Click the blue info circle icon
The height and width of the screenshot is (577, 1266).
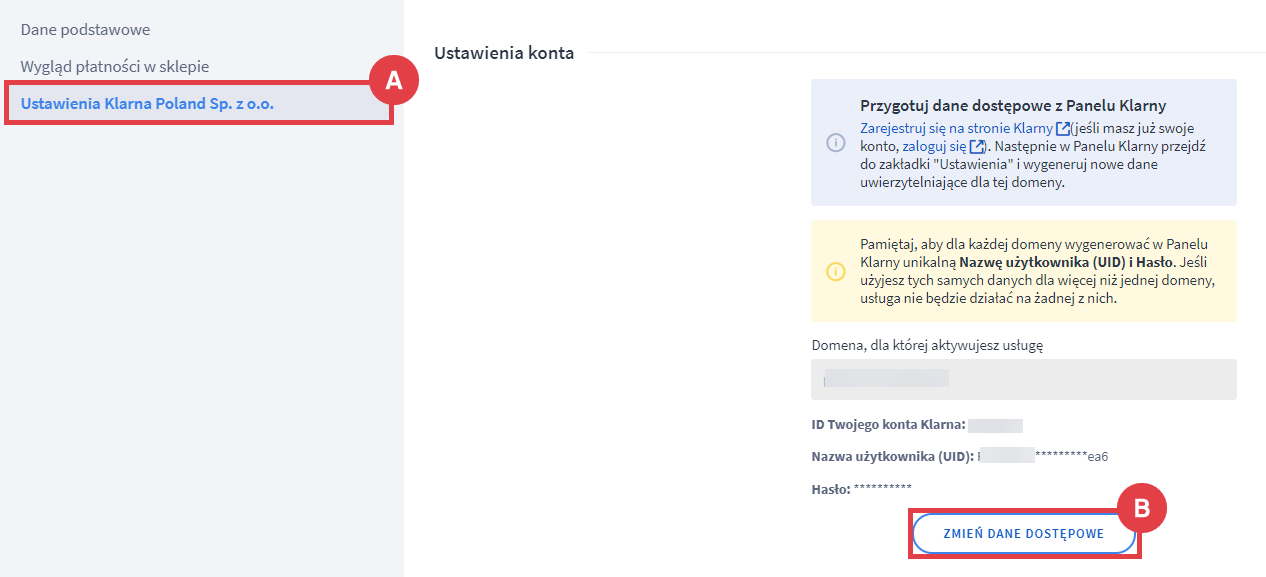click(835, 143)
